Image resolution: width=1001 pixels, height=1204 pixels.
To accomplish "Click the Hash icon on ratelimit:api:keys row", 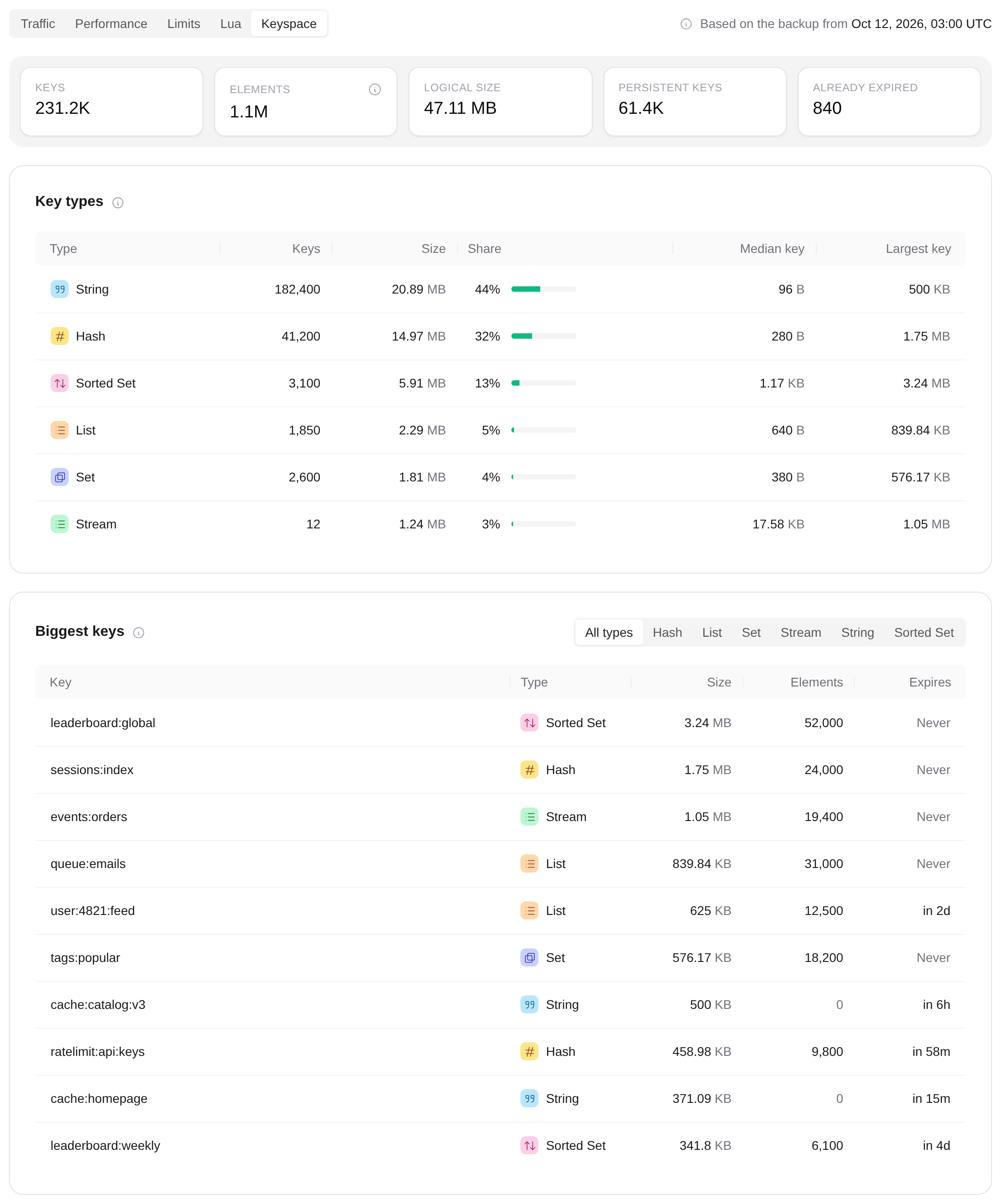I will tap(529, 1052).
